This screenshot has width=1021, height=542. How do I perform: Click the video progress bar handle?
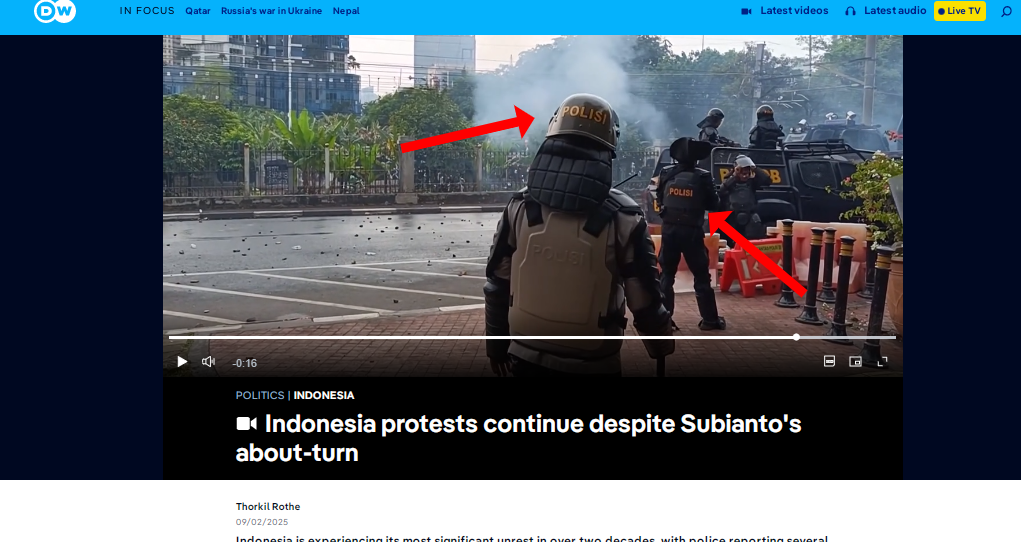click(x=796, y=337)
